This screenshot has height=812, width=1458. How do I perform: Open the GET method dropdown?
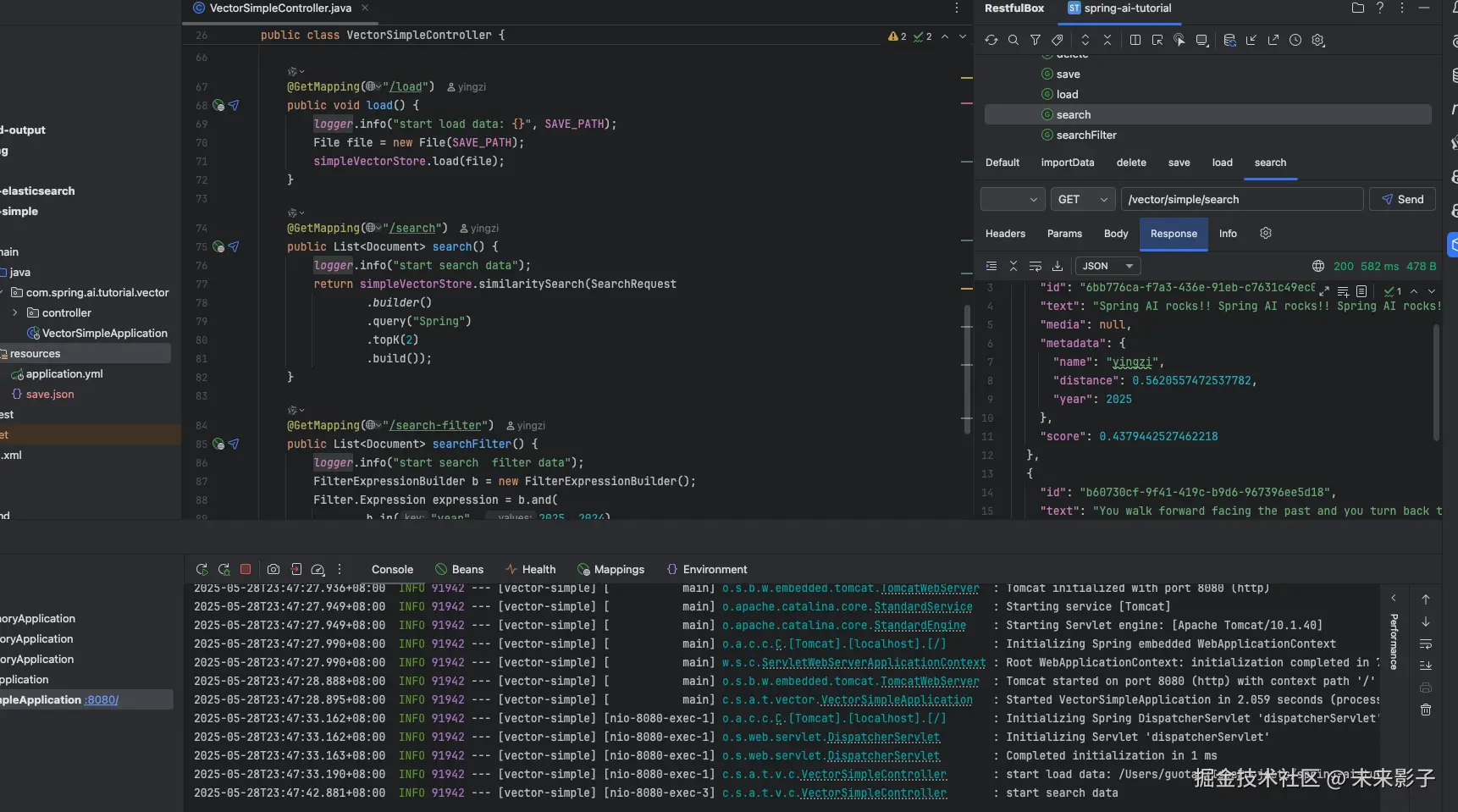click(1081, 200)
